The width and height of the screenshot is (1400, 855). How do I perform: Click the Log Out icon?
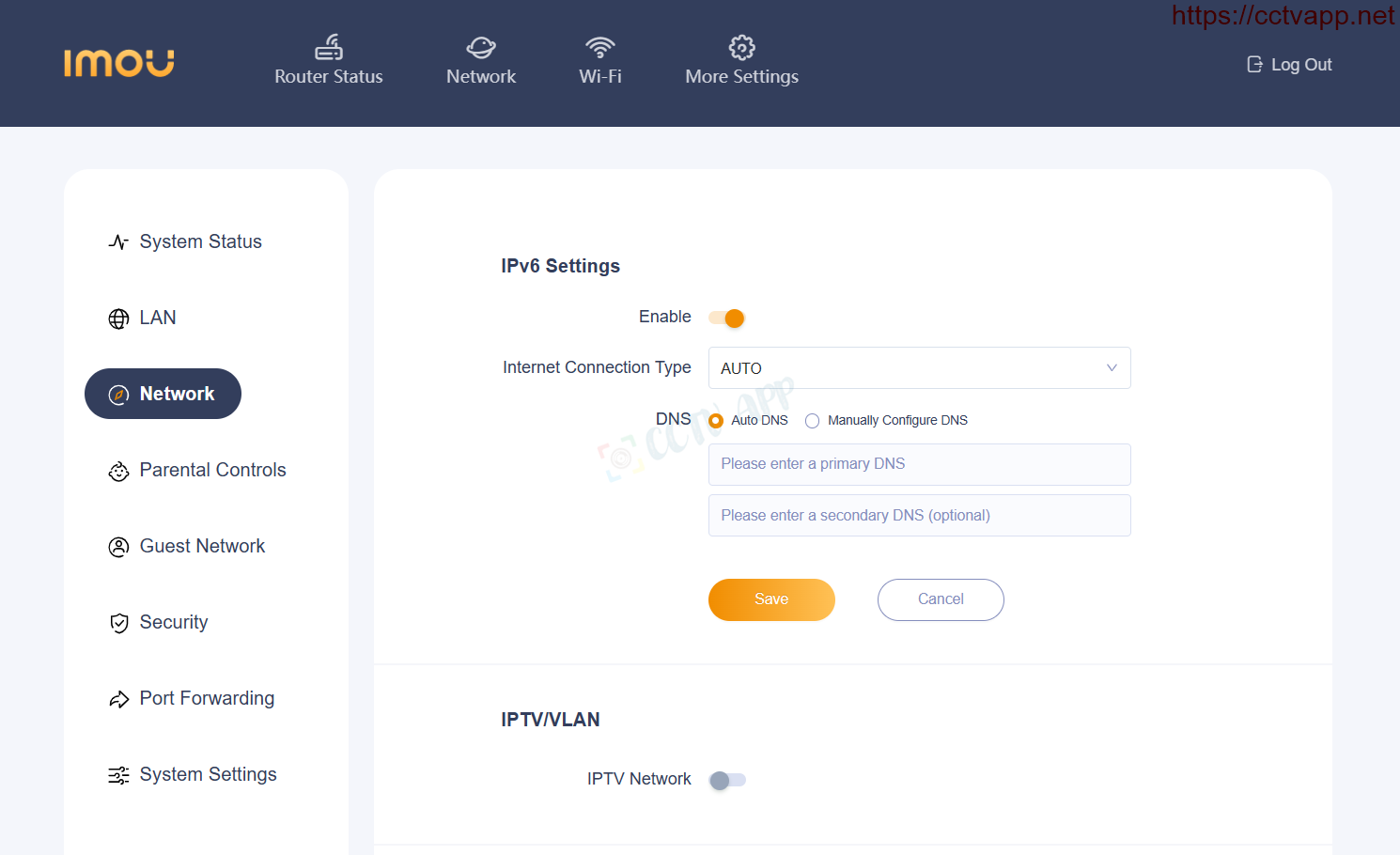click(x=1254, y=64)
